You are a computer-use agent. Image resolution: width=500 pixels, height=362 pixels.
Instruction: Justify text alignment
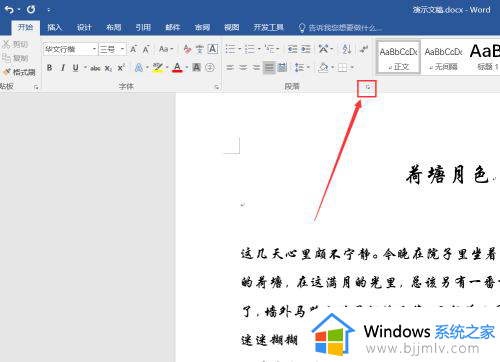(x=269, y=68)
